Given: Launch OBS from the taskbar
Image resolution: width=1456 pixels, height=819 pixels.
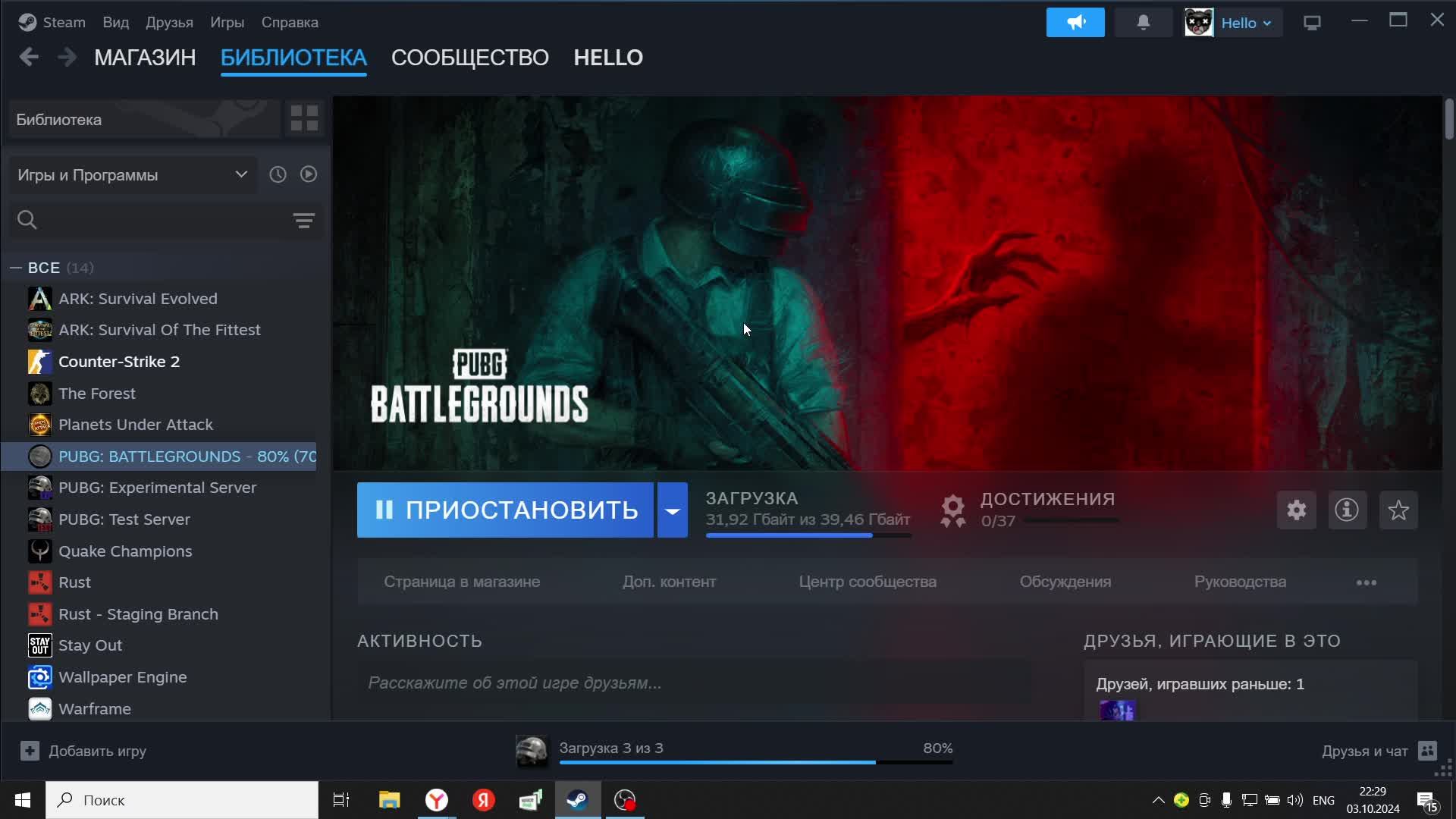Looking at the screenshot, I should pyautogui.click(x=623, y=799).
